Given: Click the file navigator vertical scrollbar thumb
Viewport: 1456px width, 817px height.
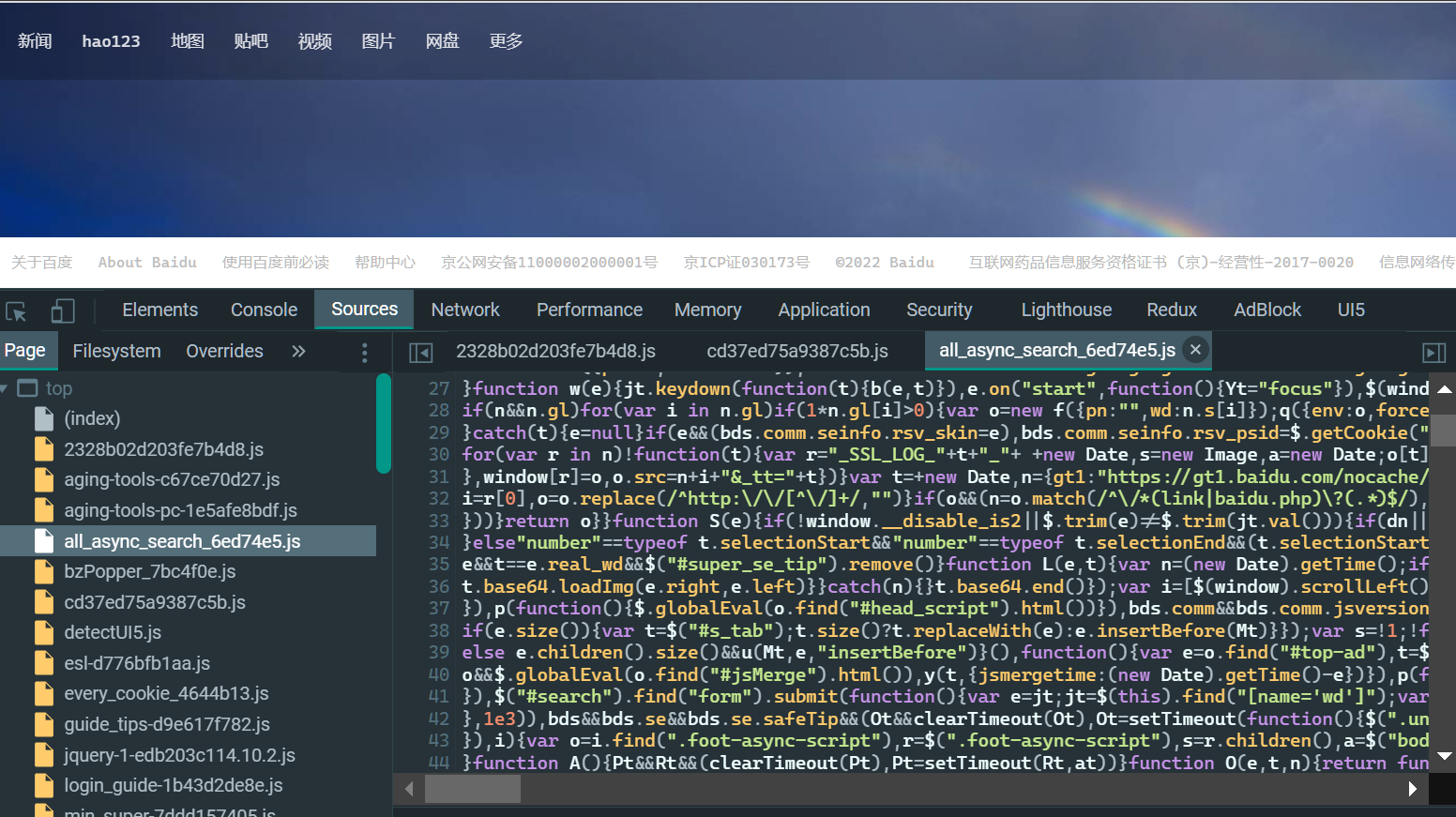Looking at the screenshot, I should point(383,424).
